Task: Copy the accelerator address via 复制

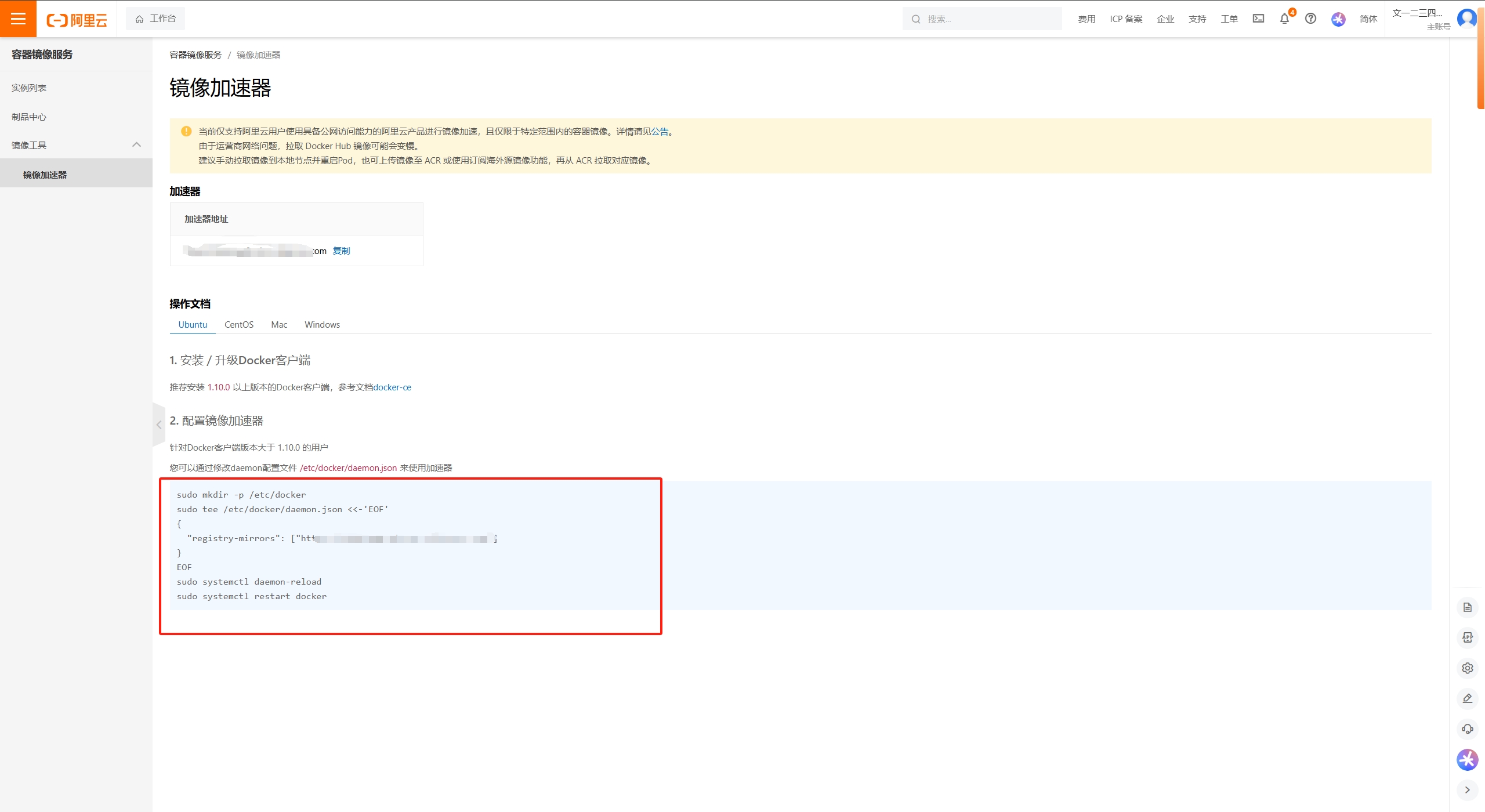Action: [x=341, y=251]
